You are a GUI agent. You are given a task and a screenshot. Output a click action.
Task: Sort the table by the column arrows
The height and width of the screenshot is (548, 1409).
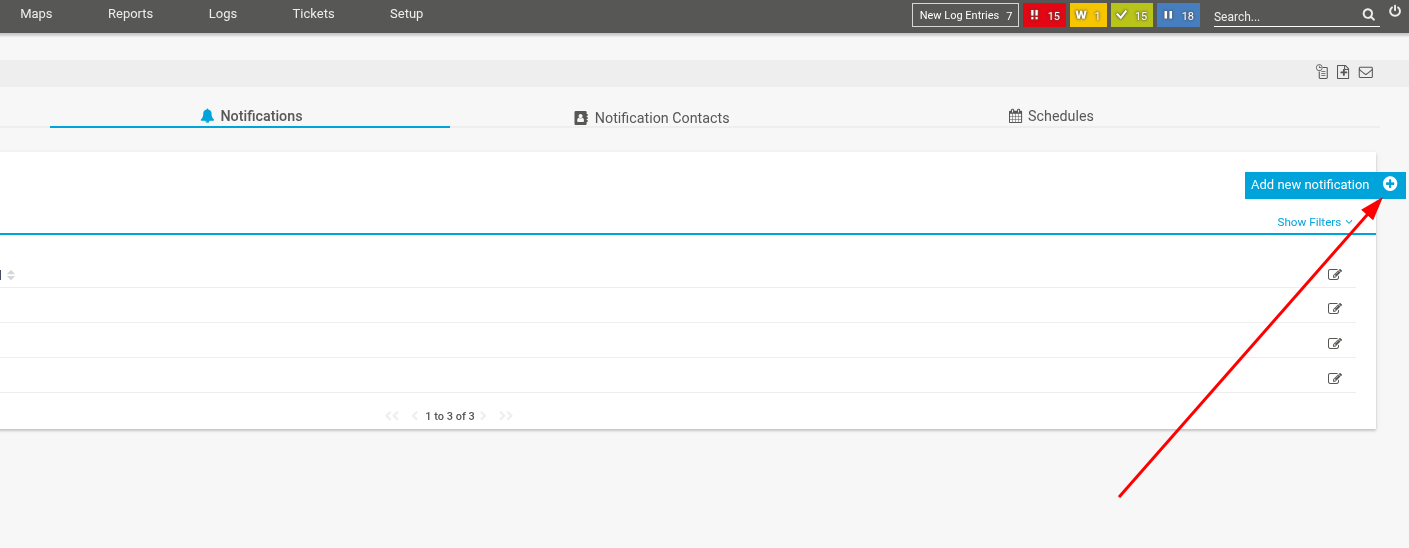click(x=11, y=275)
